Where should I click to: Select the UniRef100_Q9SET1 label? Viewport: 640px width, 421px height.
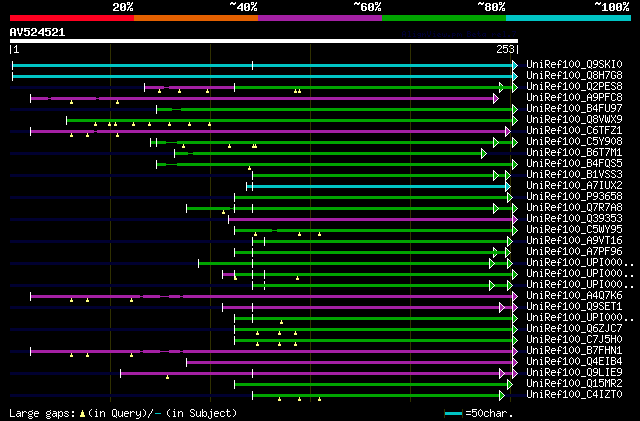(574, 307)
